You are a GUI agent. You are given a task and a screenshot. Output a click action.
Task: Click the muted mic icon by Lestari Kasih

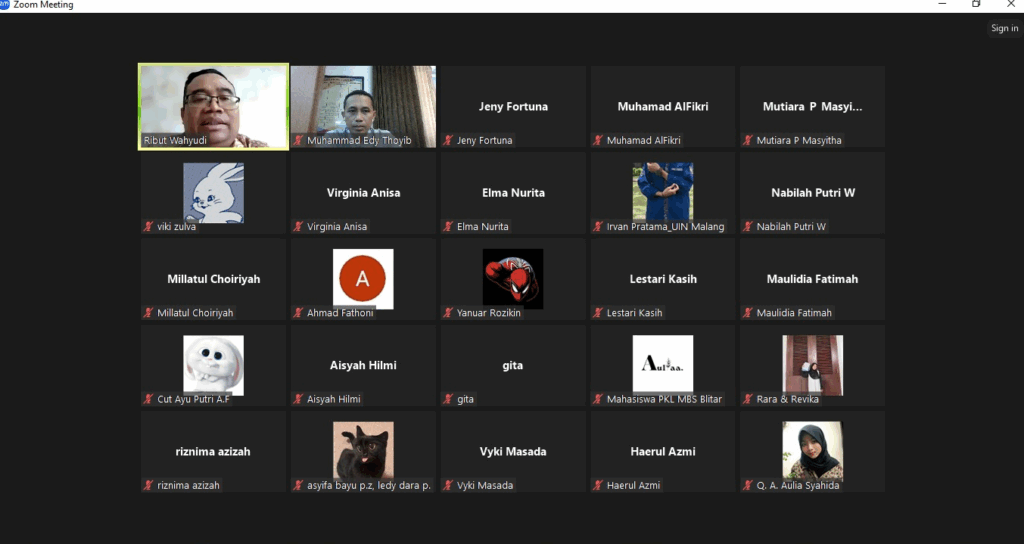pyautogui.click(x=598, y=313)
